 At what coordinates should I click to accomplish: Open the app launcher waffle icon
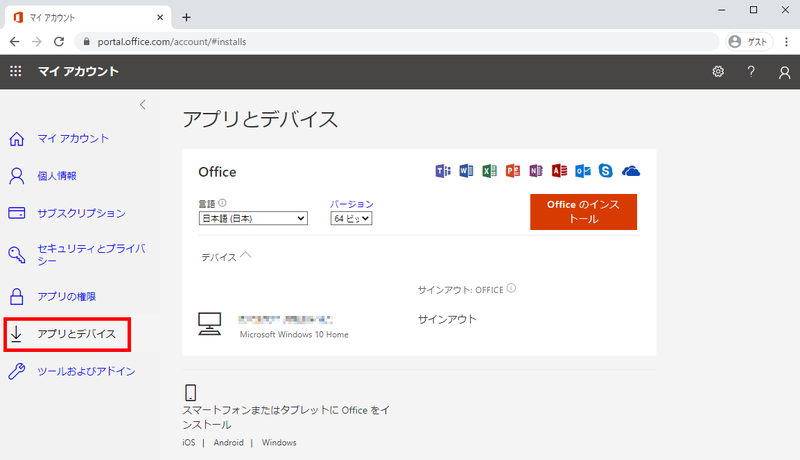point(16,71)
